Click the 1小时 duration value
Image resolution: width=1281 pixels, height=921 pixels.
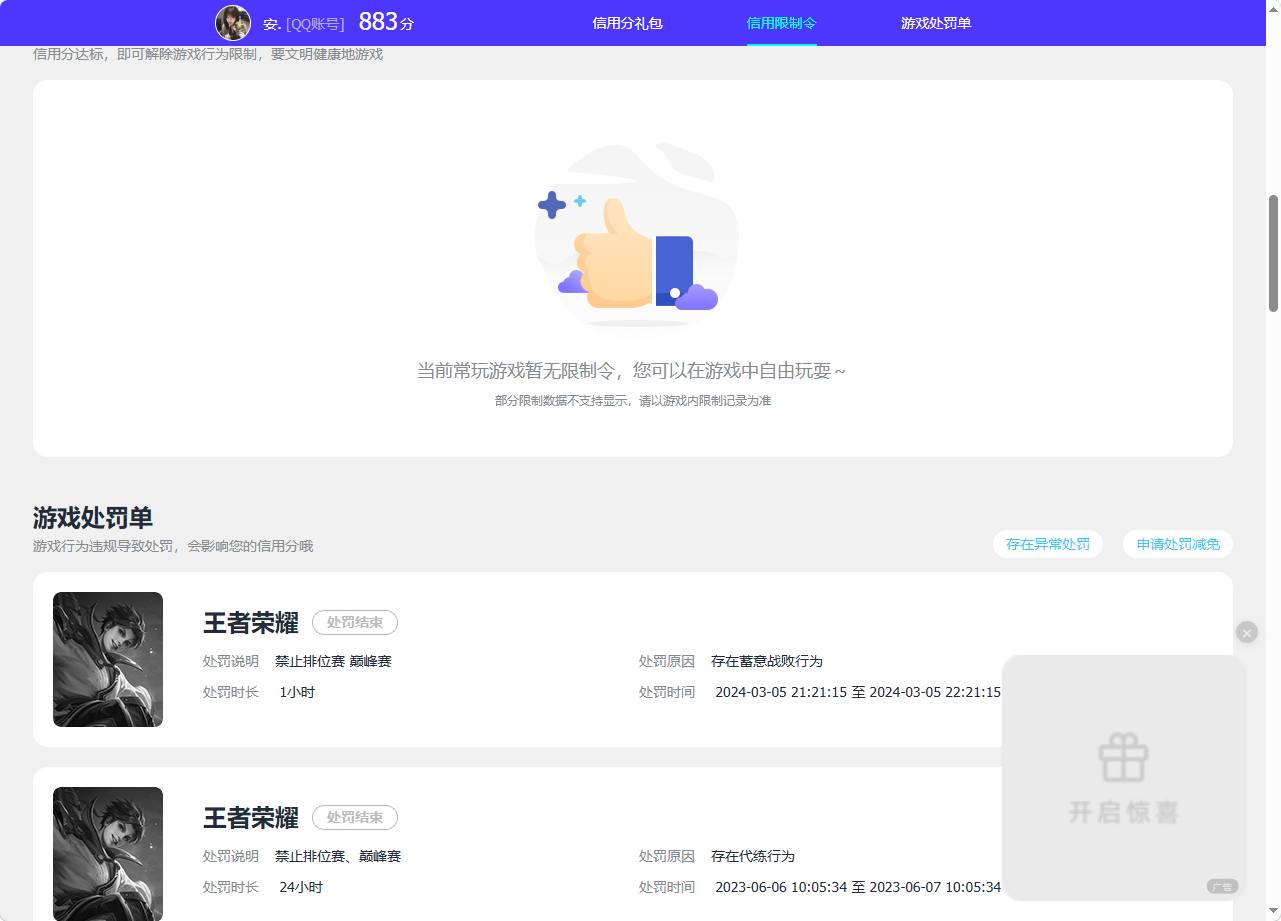tap(297, 692)
